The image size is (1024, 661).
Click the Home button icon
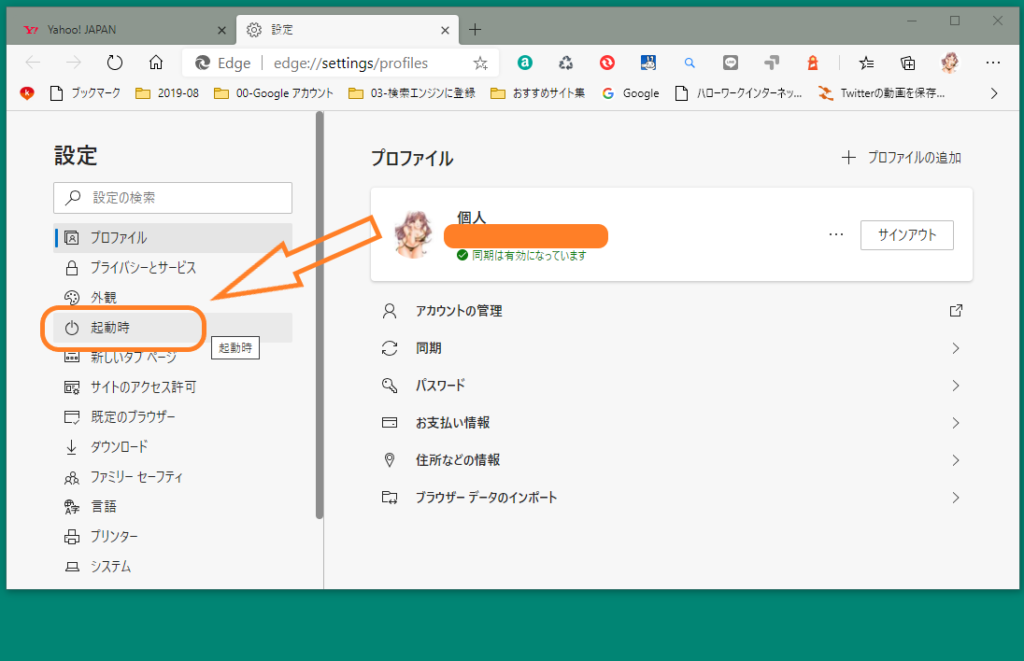point(155,62)
